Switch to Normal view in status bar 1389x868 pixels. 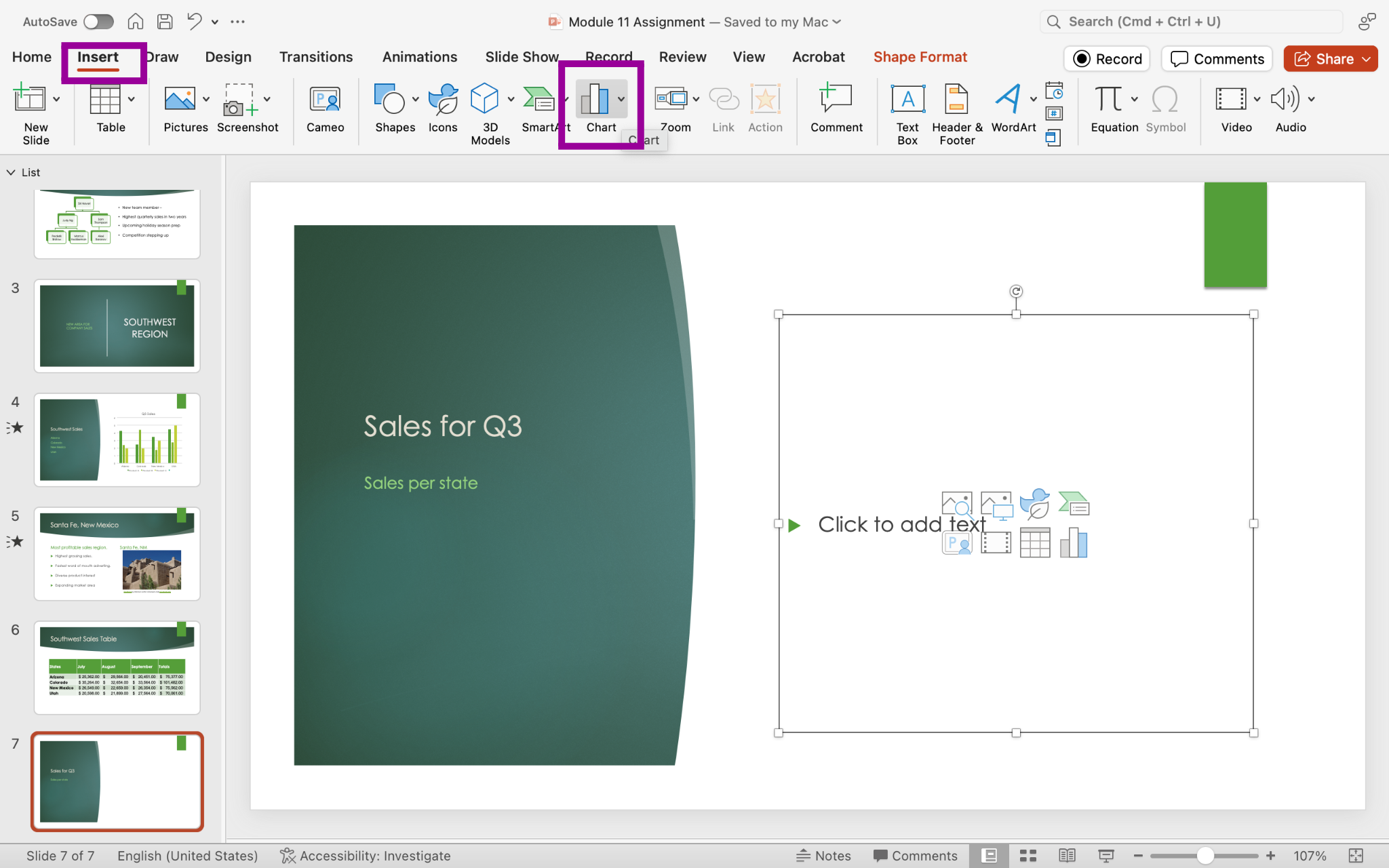(x=989, y=856)
